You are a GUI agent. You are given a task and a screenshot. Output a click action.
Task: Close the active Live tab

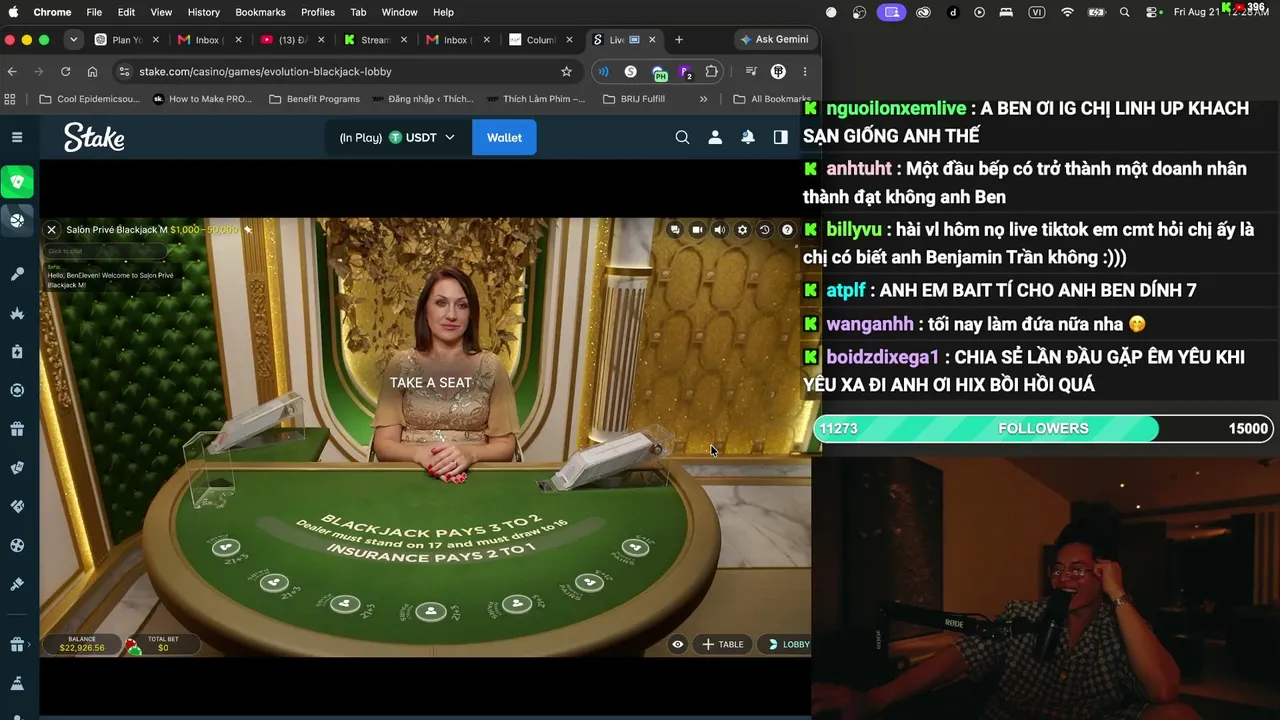point(652,40)
